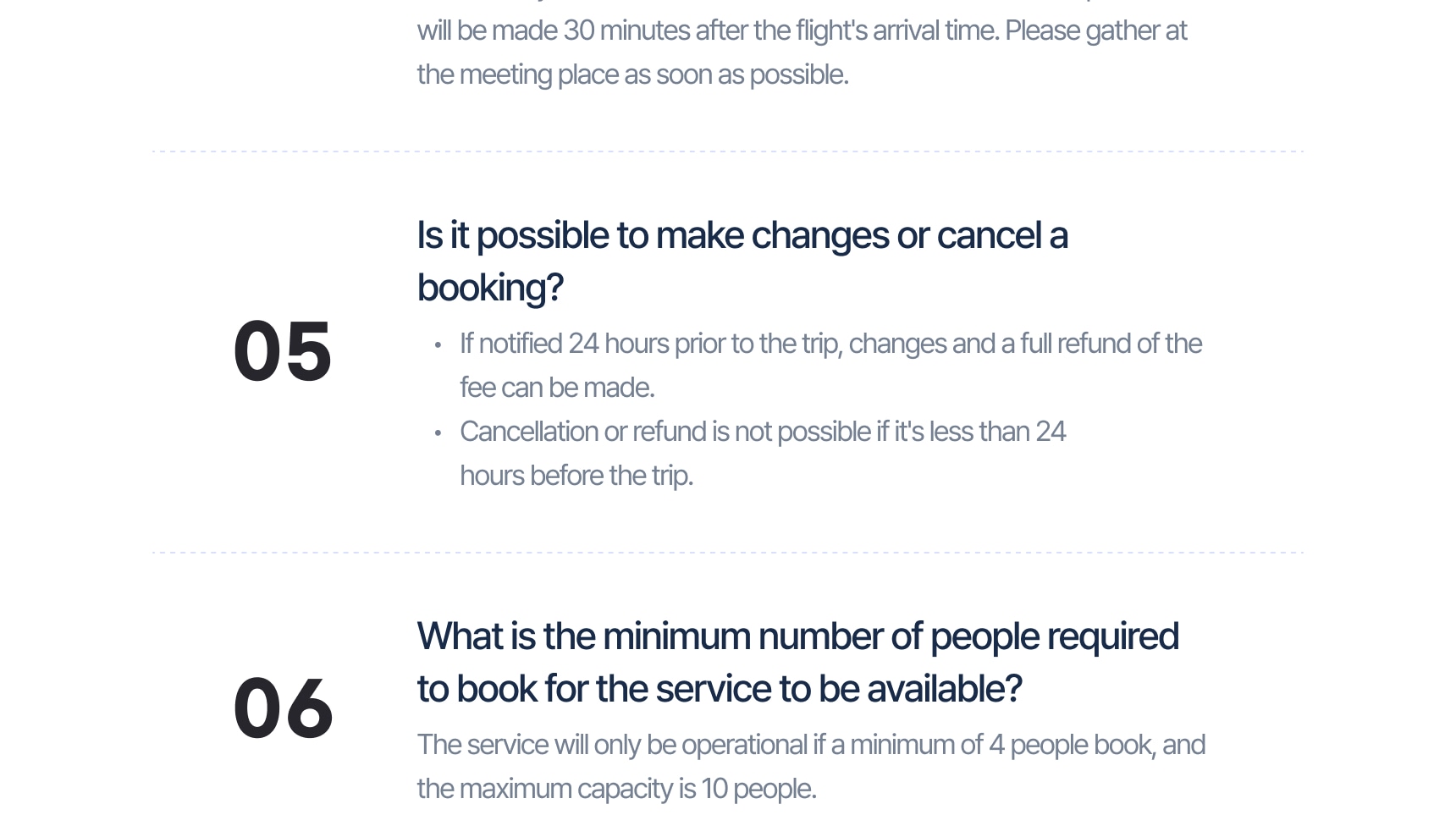Click the large "06" question number
Screen dimensions: 1456x815
[x=283, y=709]
